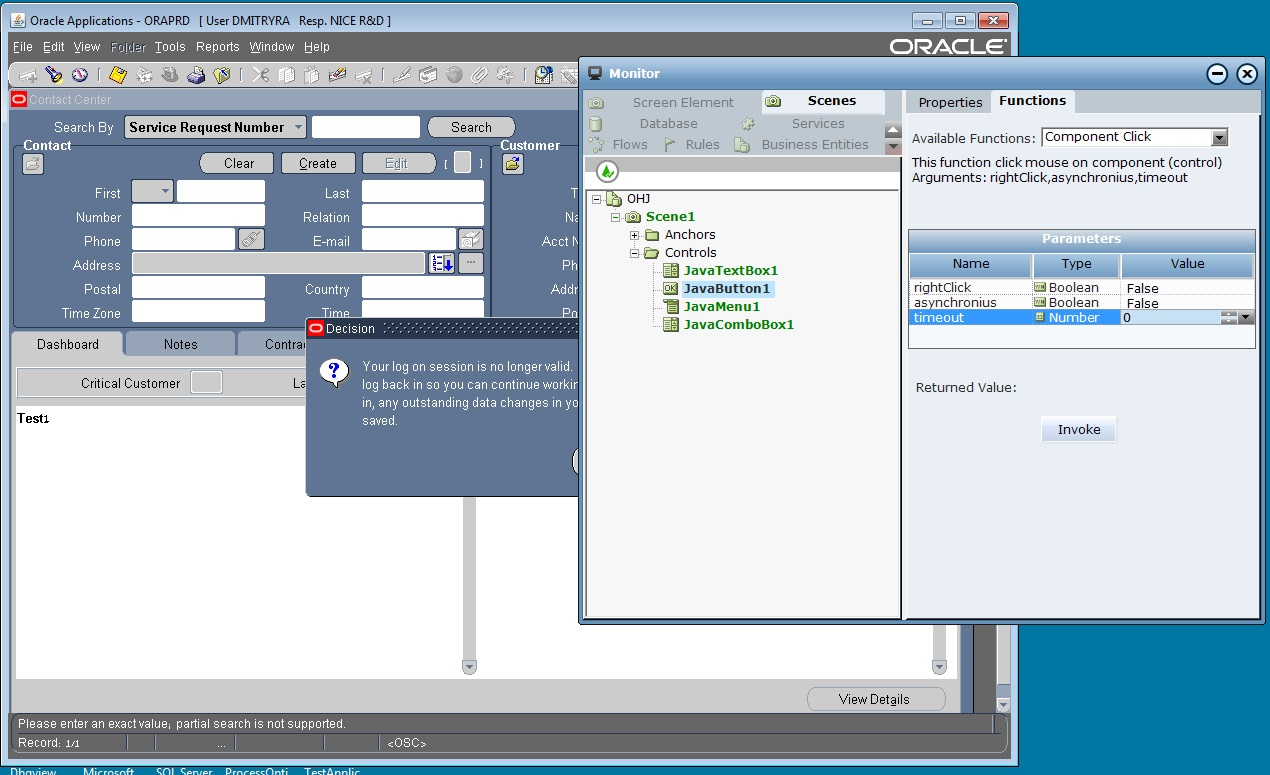Click the flashlight Find icon in Oracle toolbar
This screenshot has height=775, width=1270.
point(54,75)
